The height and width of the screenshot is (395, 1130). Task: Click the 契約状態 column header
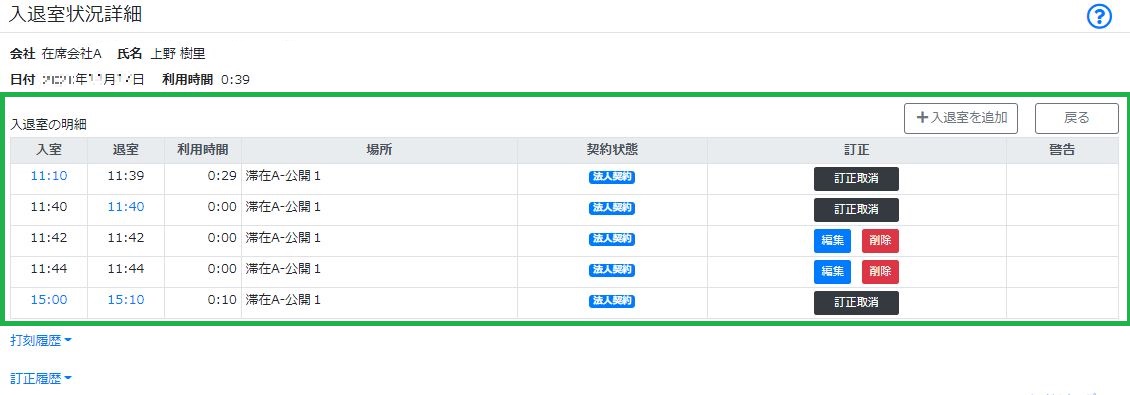pos(612,150)
